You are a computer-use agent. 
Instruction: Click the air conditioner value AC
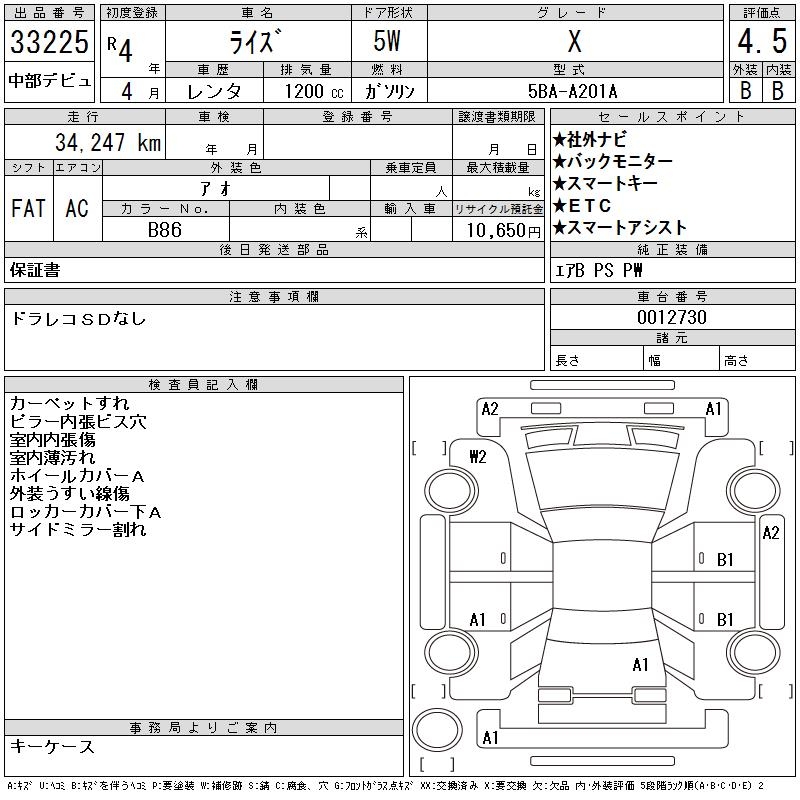[77, 208]
